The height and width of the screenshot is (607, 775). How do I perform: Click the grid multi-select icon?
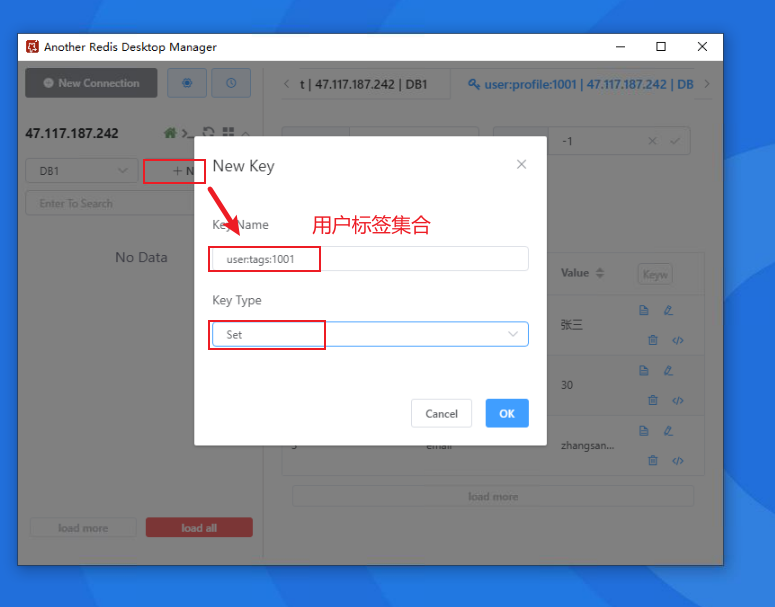[x=228, y=131]
